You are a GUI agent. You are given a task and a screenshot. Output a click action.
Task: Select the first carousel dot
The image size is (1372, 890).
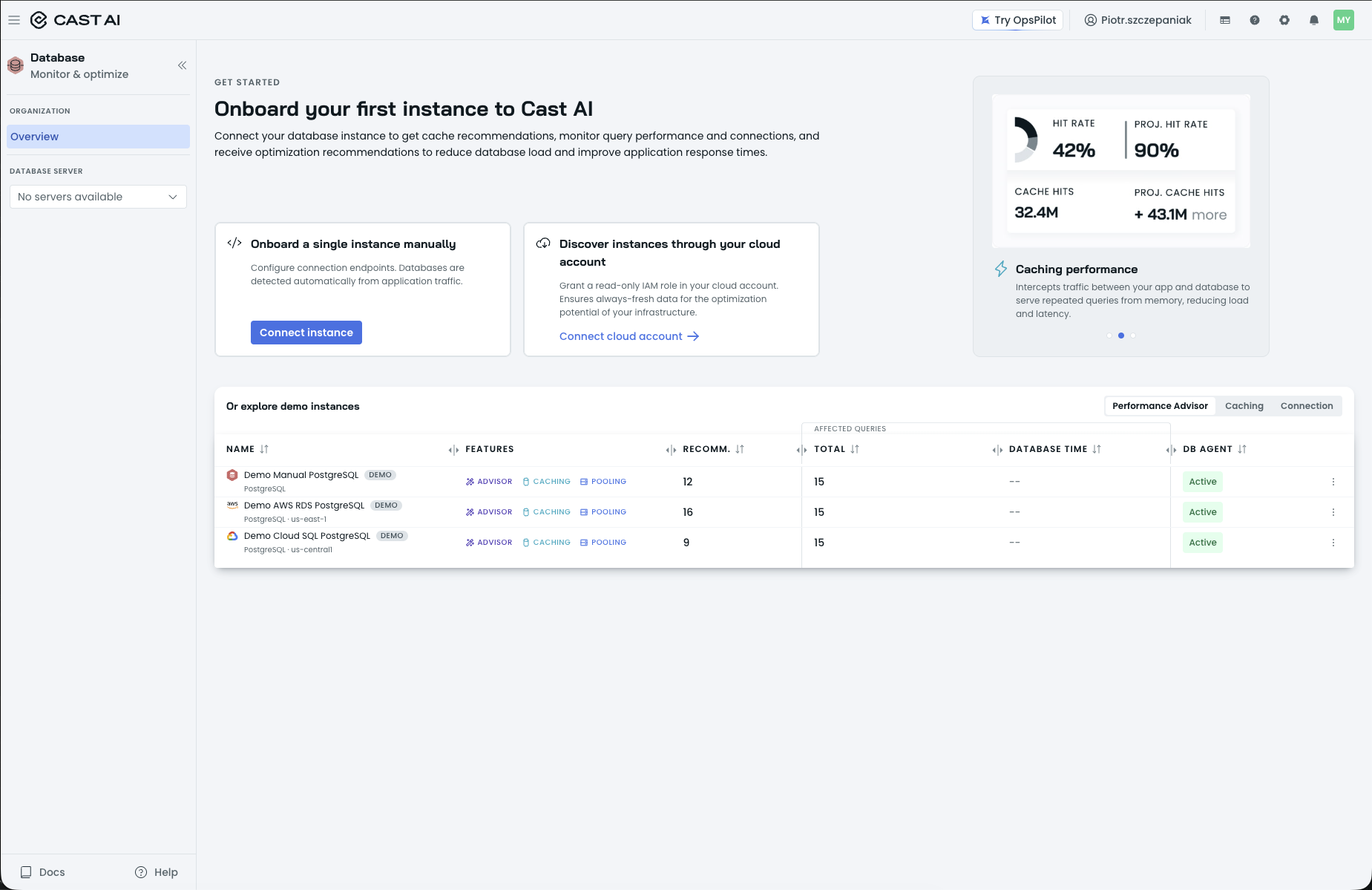coord(1109,336)
